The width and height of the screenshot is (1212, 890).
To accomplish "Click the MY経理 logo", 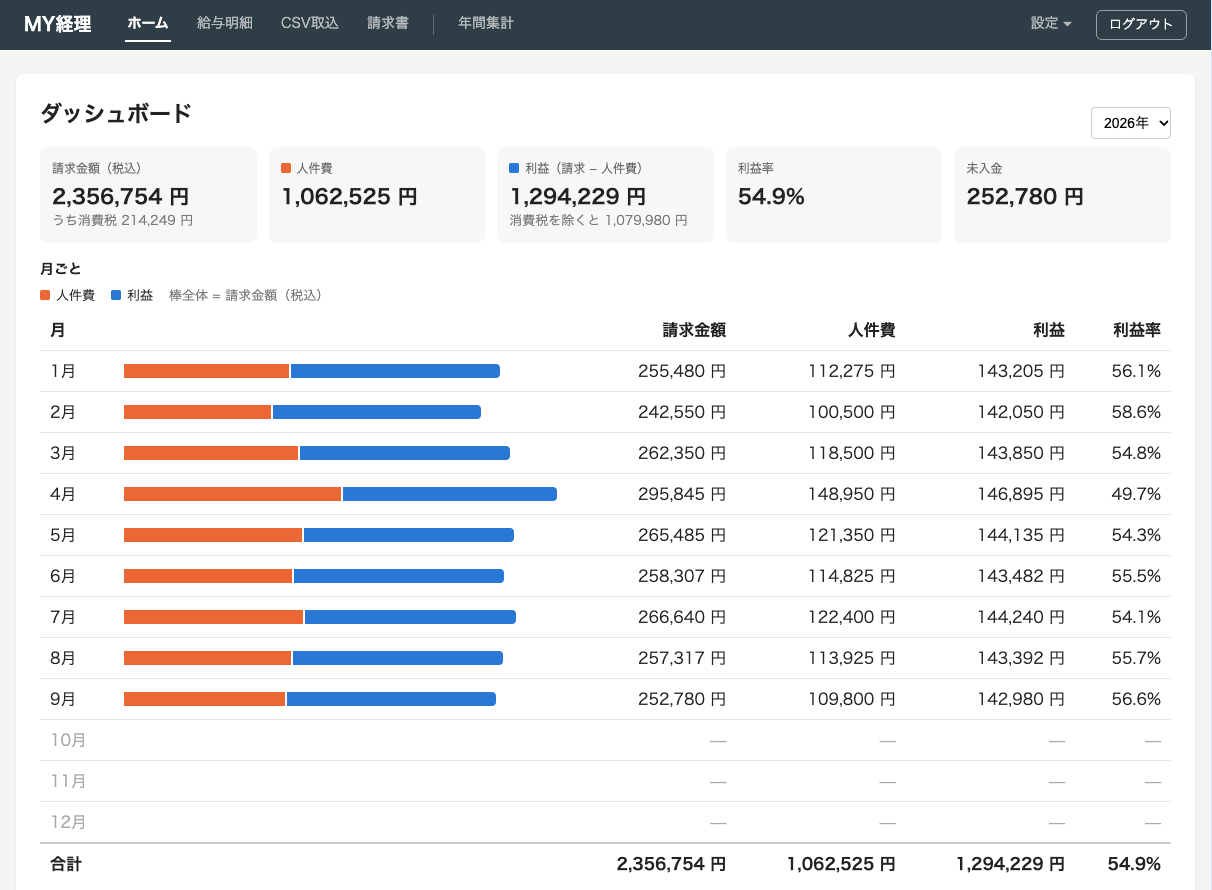I will (x=58, y=24).
